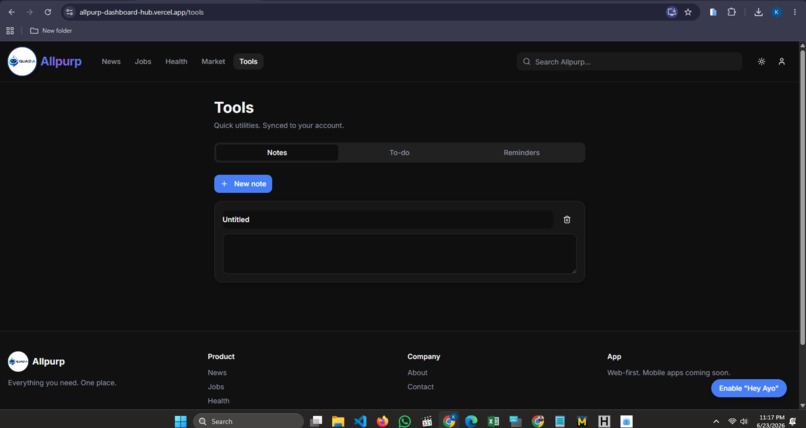Select the Tools nav item
Image resolution: width=806 pixels, height=428 pixels.
[248, 62]
